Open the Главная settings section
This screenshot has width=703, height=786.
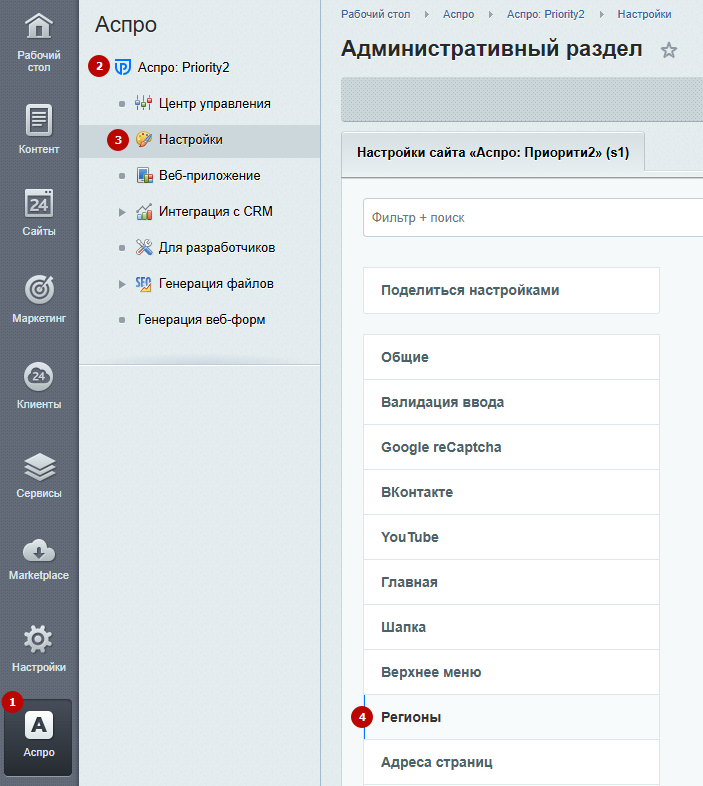coord(511,582)
